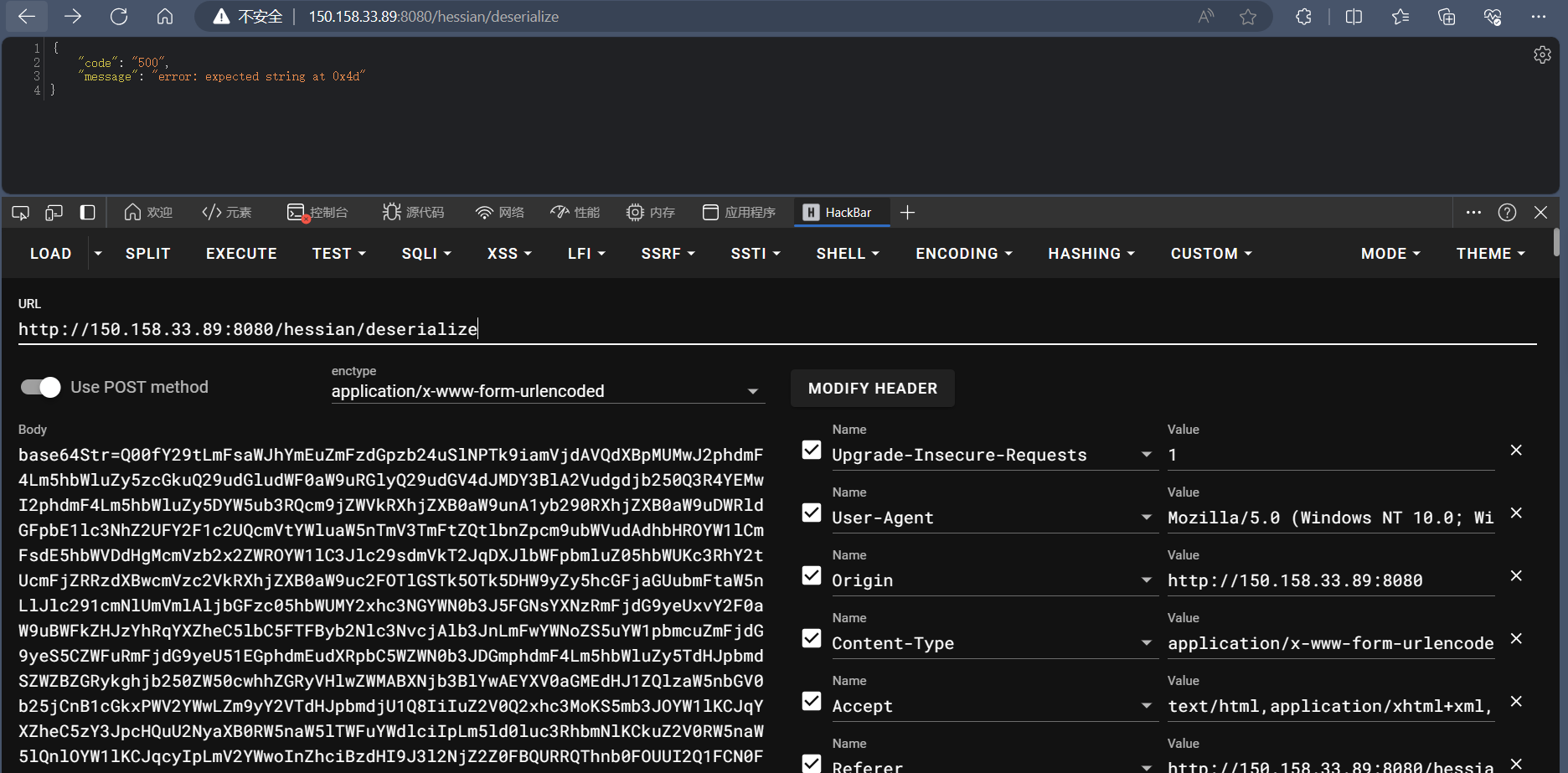Remove User-Agent header row
This screenshot has width=1568, height=773.
click(x=1516, y=513)
